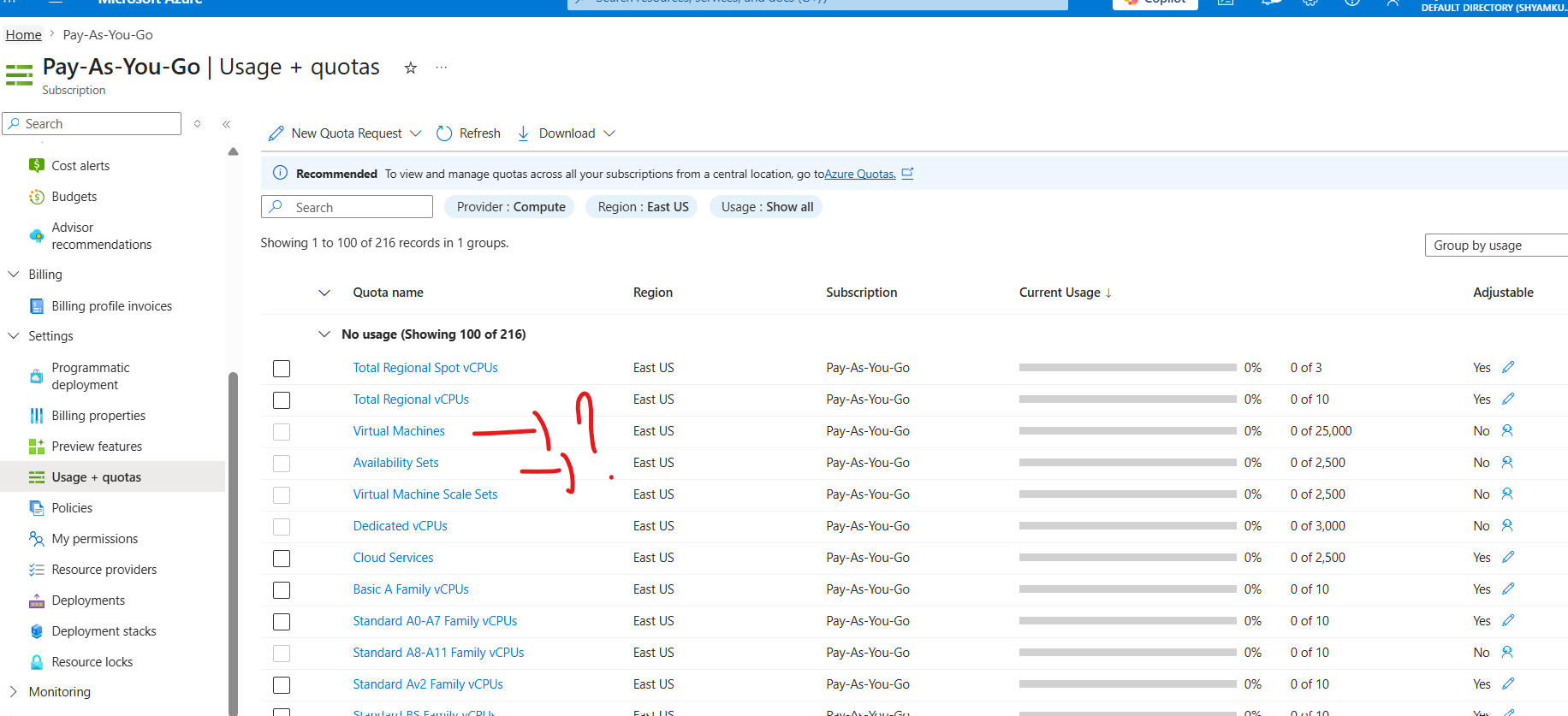This screenshot has height=716, width=1568.
Task: Check the Cloud Services row checkbox
Action: coord(282,559)
